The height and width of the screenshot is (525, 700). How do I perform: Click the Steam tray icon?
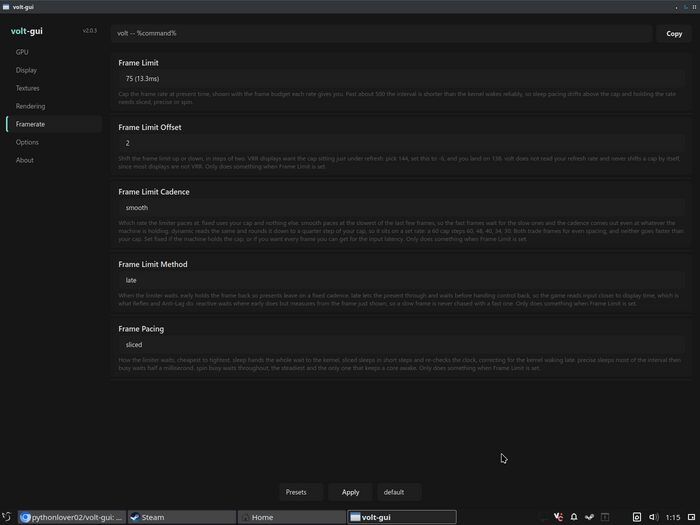click(x=589, y=517)
